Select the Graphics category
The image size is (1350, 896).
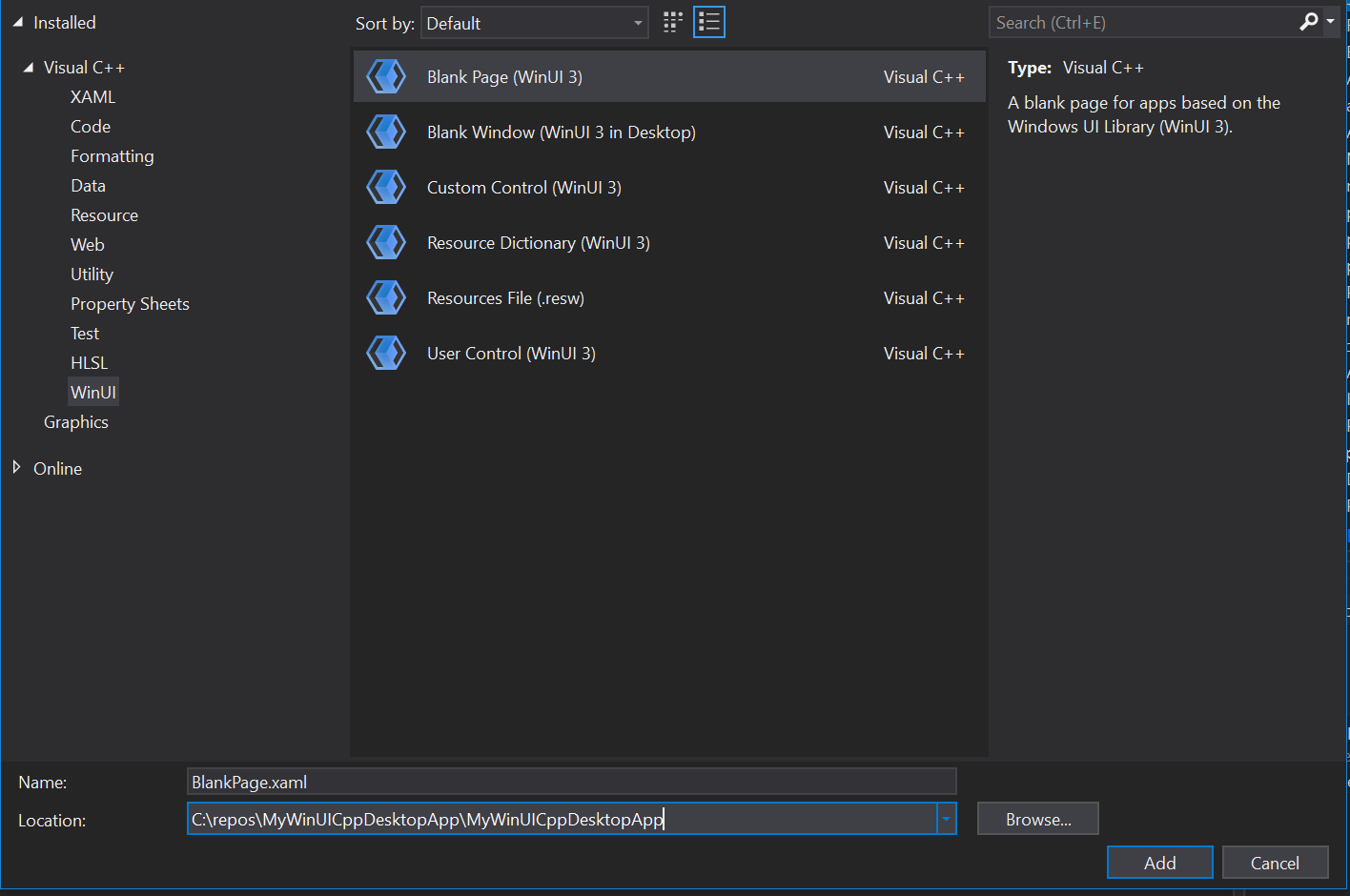pos(76,422)
